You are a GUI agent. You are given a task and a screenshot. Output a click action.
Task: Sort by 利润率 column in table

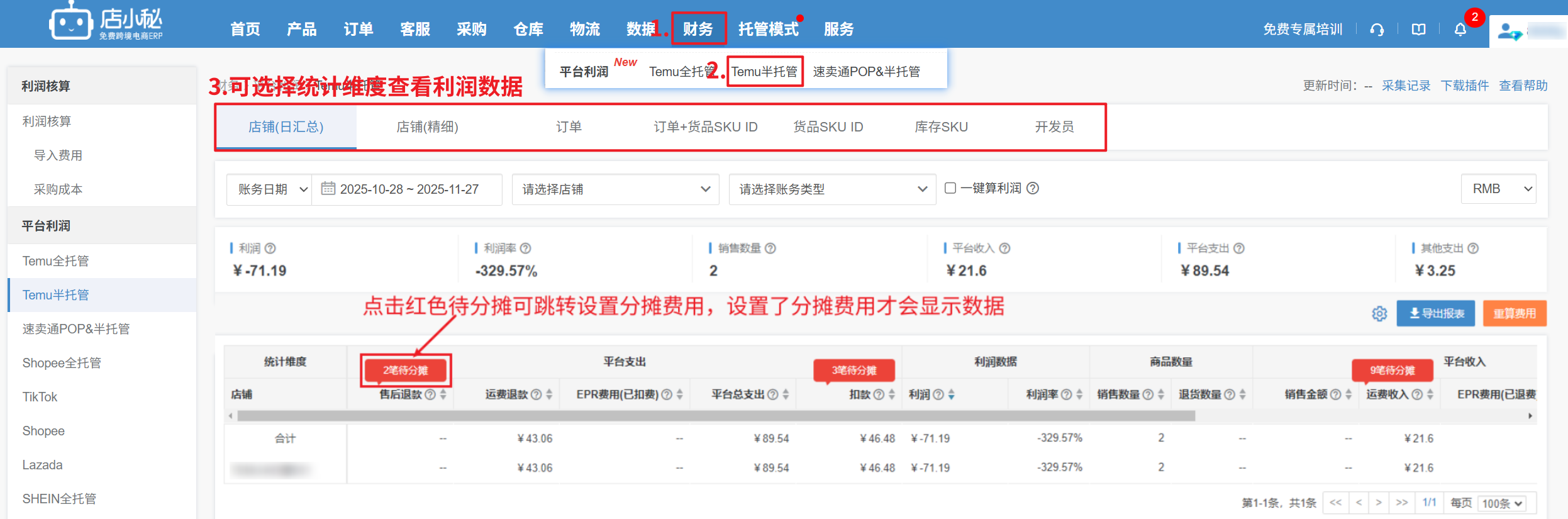[1079, 394]
